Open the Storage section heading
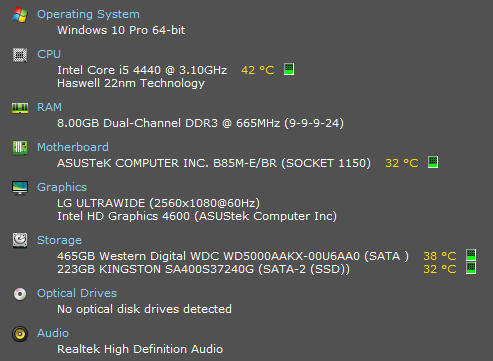 click(59, 240)
